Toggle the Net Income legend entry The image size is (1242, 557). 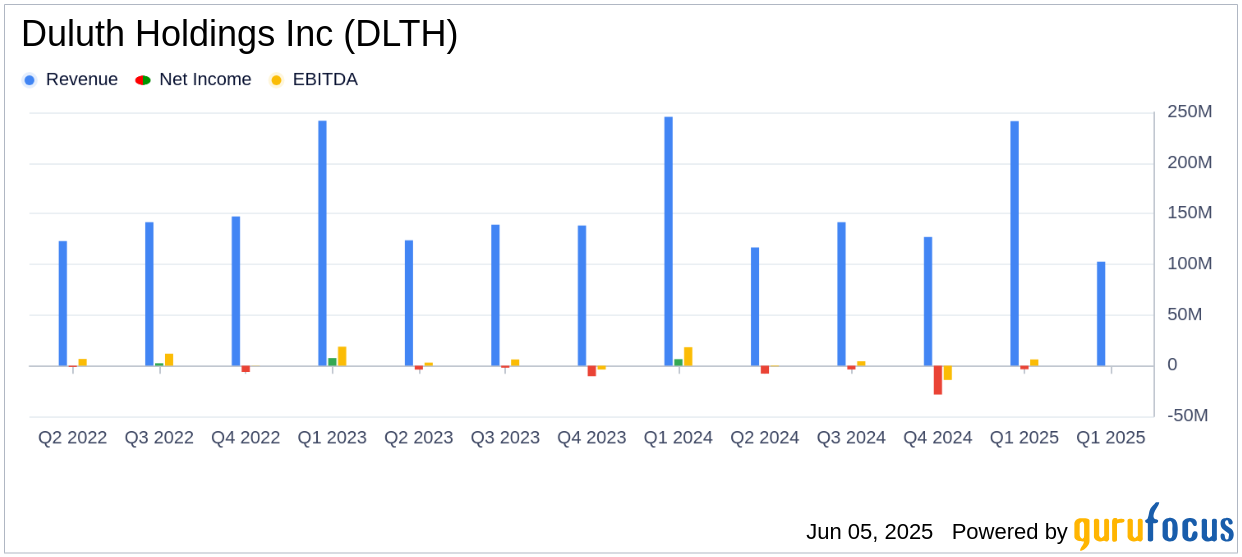coord(193,80)
